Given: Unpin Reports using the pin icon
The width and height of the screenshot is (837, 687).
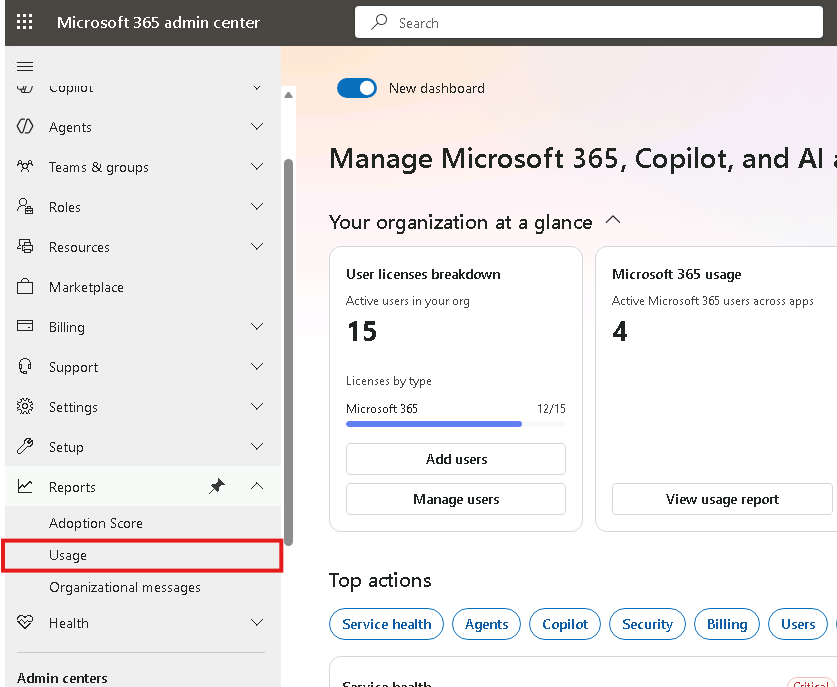Looking at the screenshot, I should click(217, 486).
